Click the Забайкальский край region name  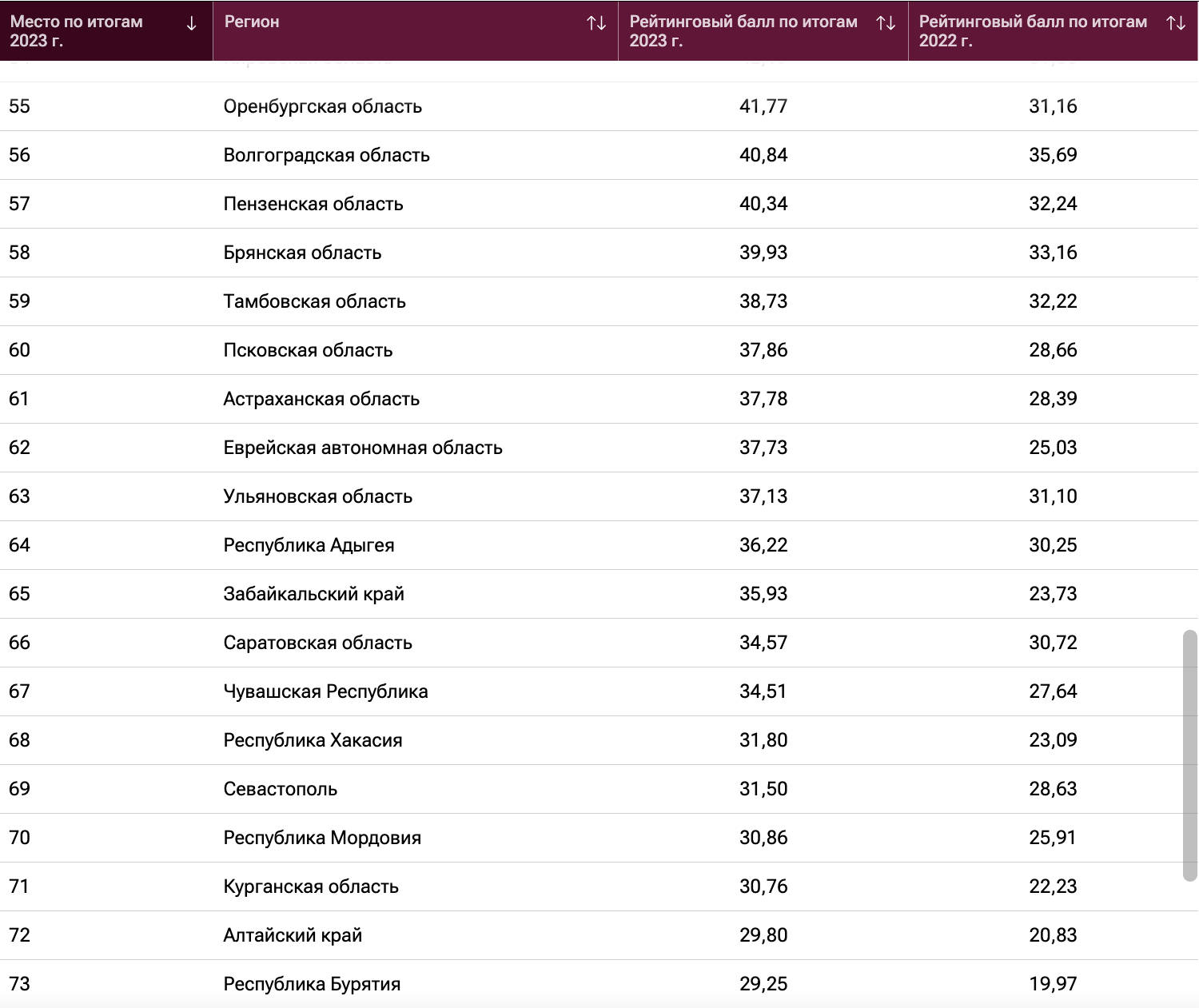tap(313, 594)
